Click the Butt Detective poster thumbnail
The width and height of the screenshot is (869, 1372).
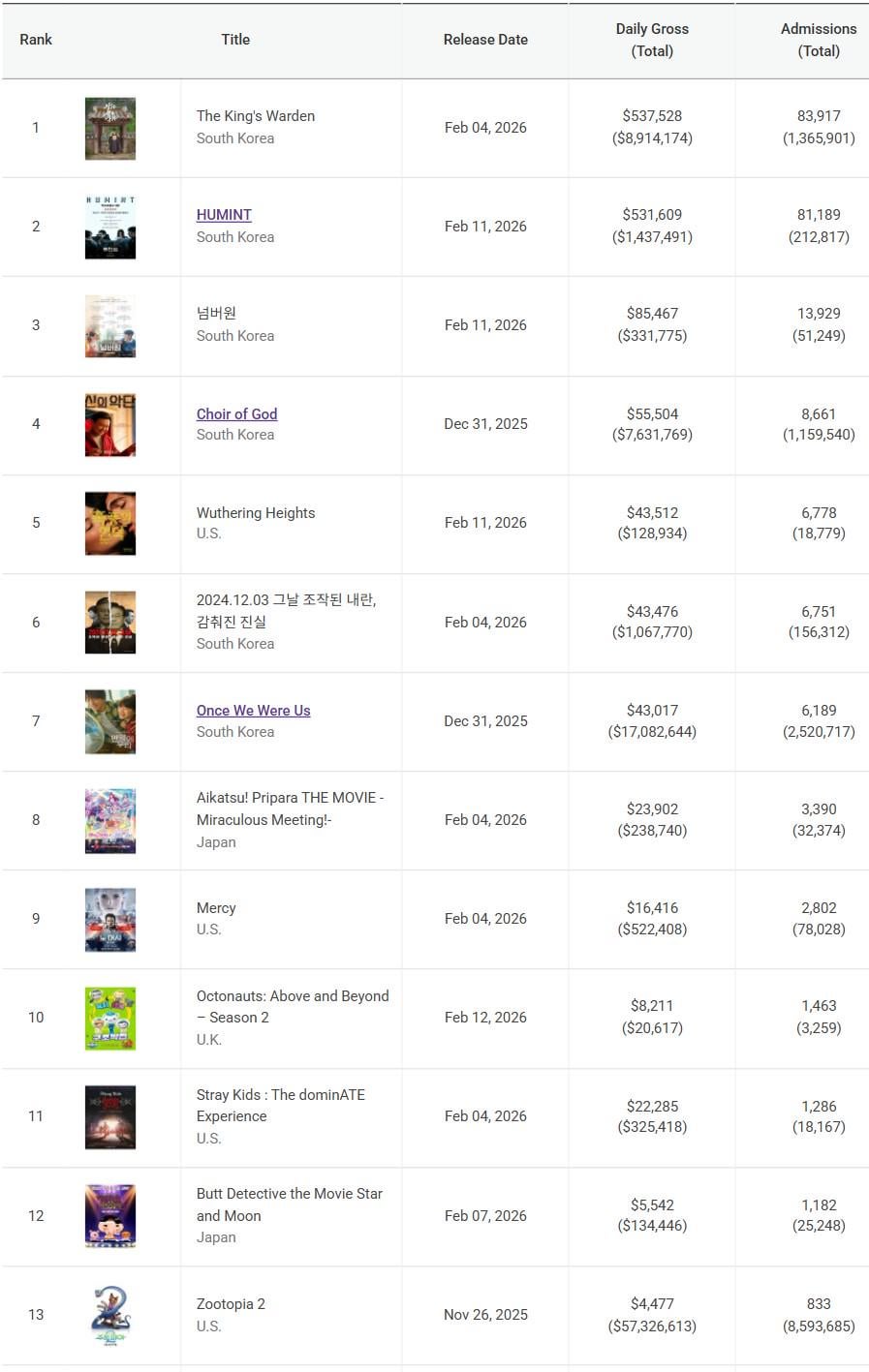(x=110, y=1216)
